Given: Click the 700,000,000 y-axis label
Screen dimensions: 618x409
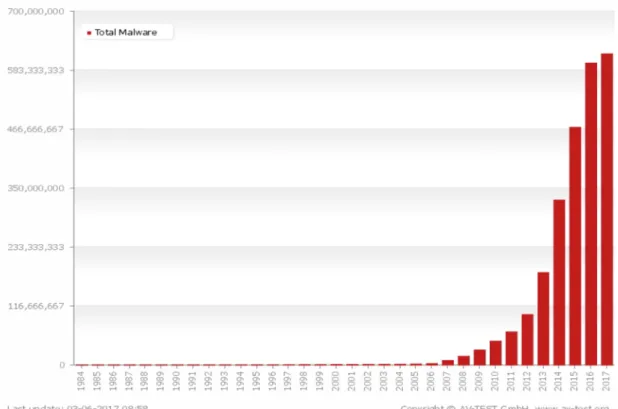Looking at the screenshot, I should (x=36, y=11).
